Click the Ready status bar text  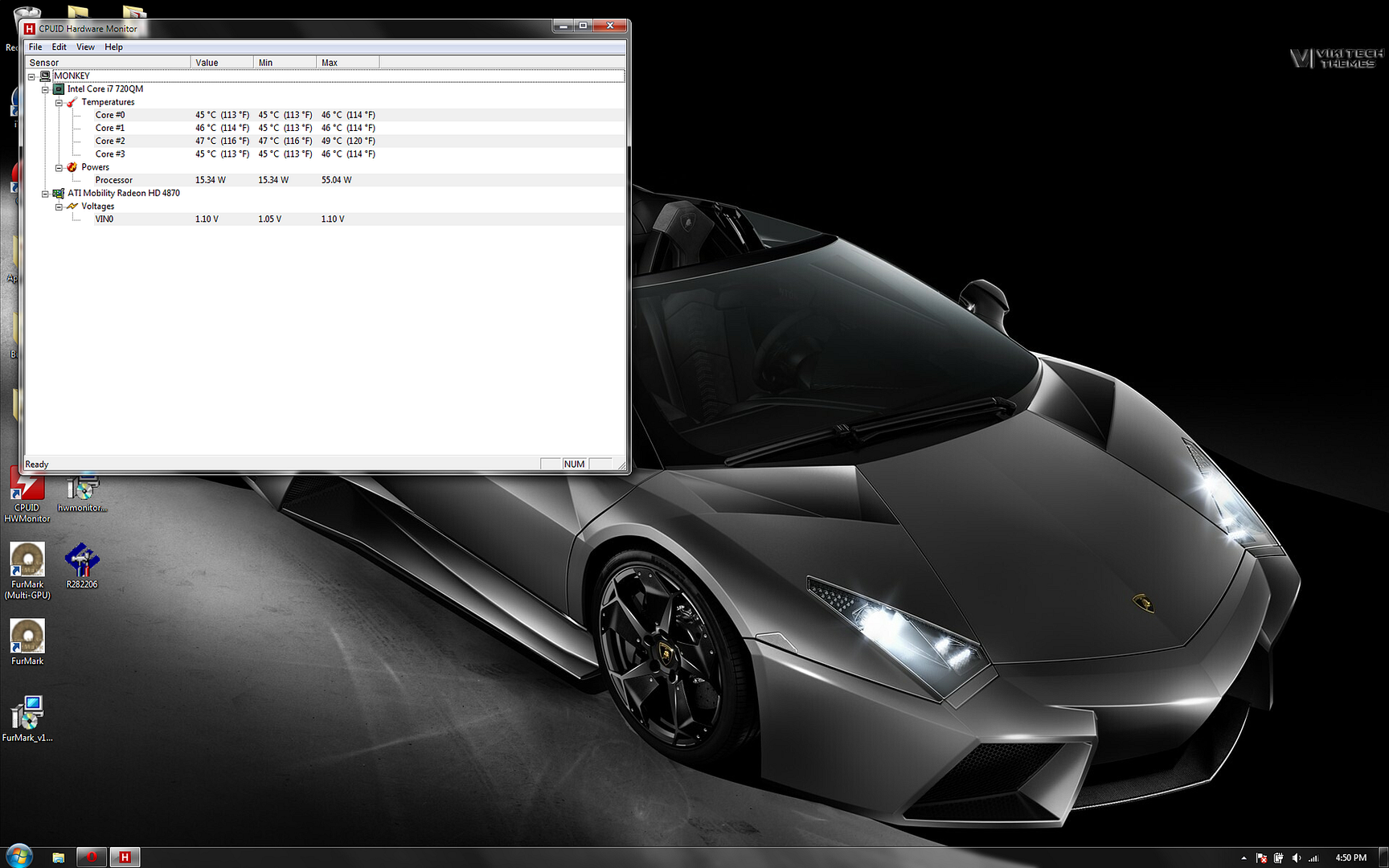37,465
